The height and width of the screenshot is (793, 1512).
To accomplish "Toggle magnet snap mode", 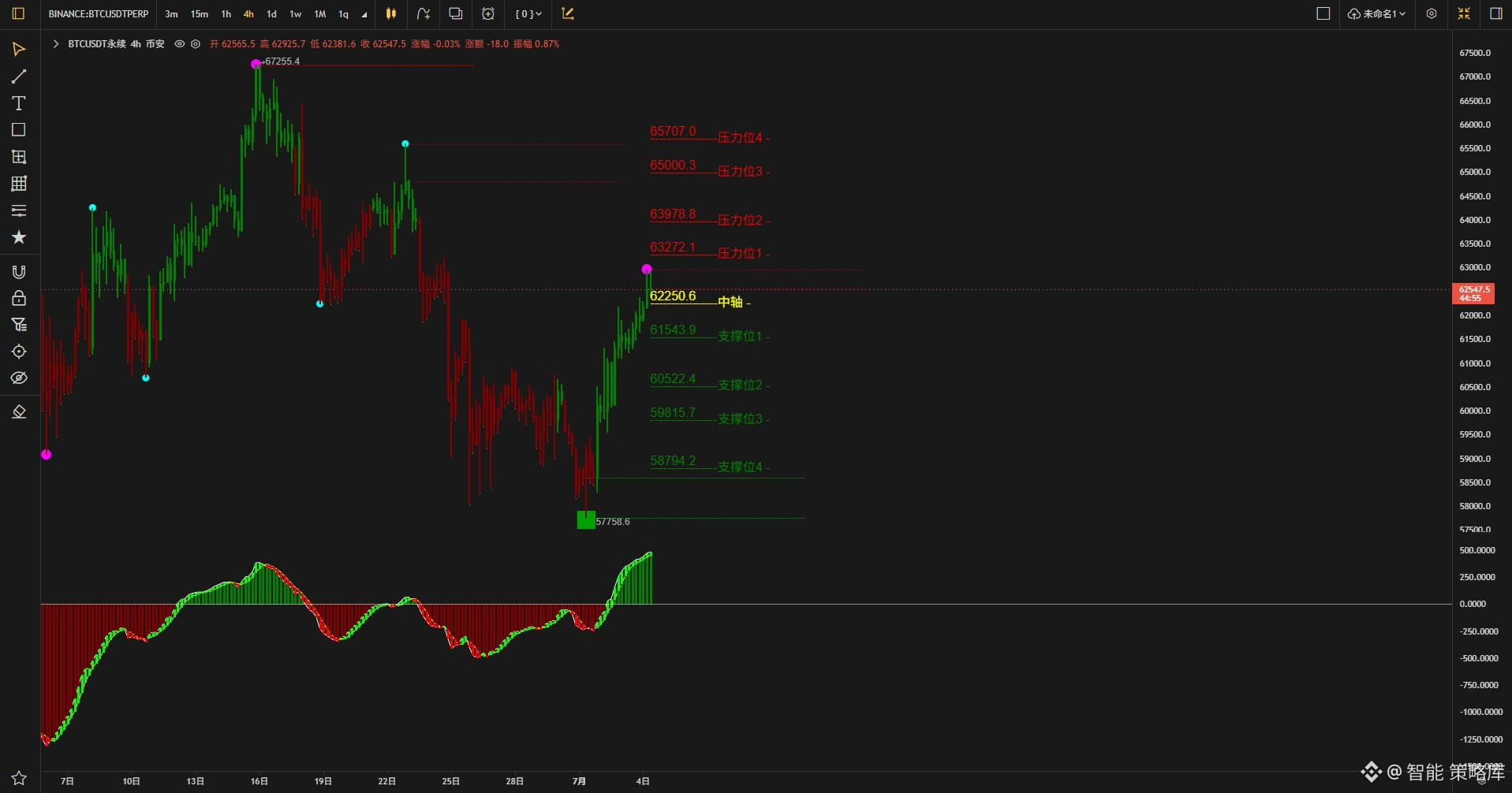I will click(x=19, y=272).
